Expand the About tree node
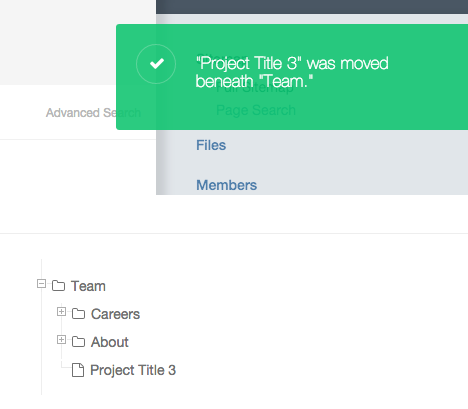 click(x=61, y=340)
